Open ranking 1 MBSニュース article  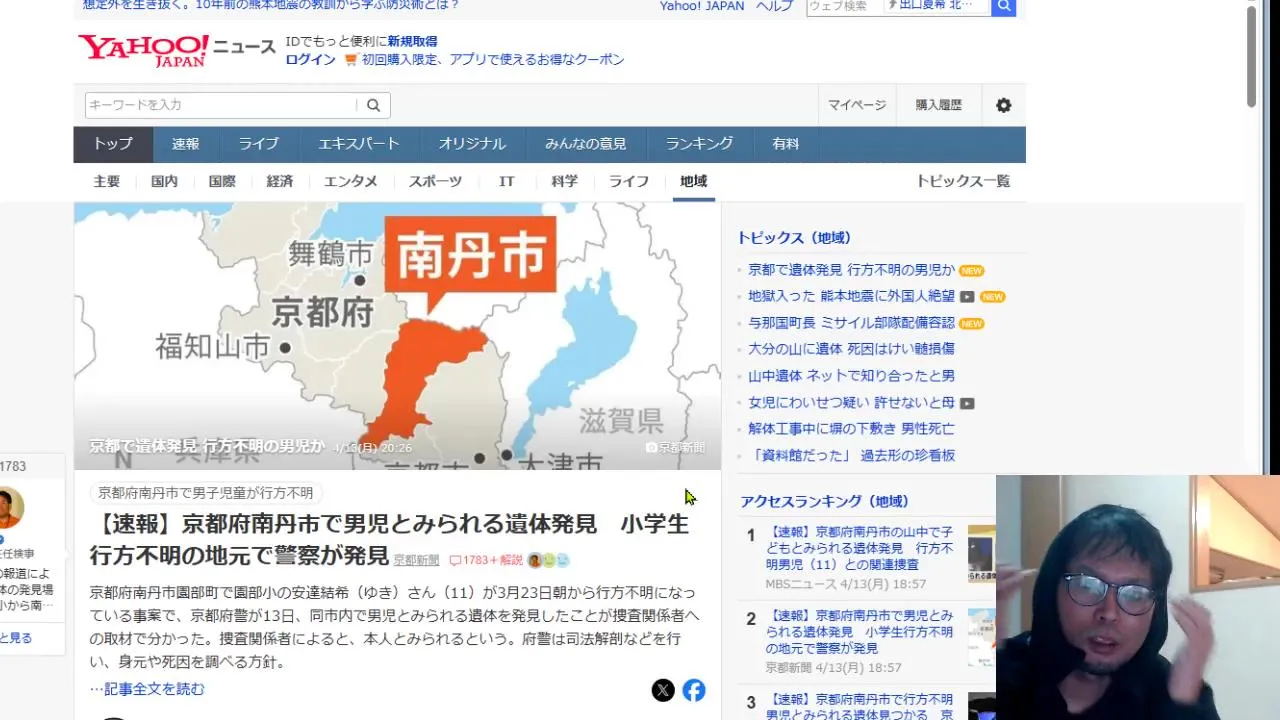(x=859, y=549)
